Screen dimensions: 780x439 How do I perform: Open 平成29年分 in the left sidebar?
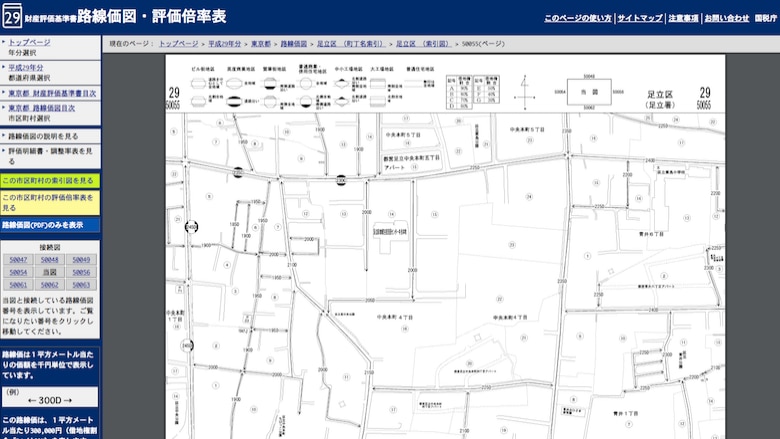pos(26,68)
